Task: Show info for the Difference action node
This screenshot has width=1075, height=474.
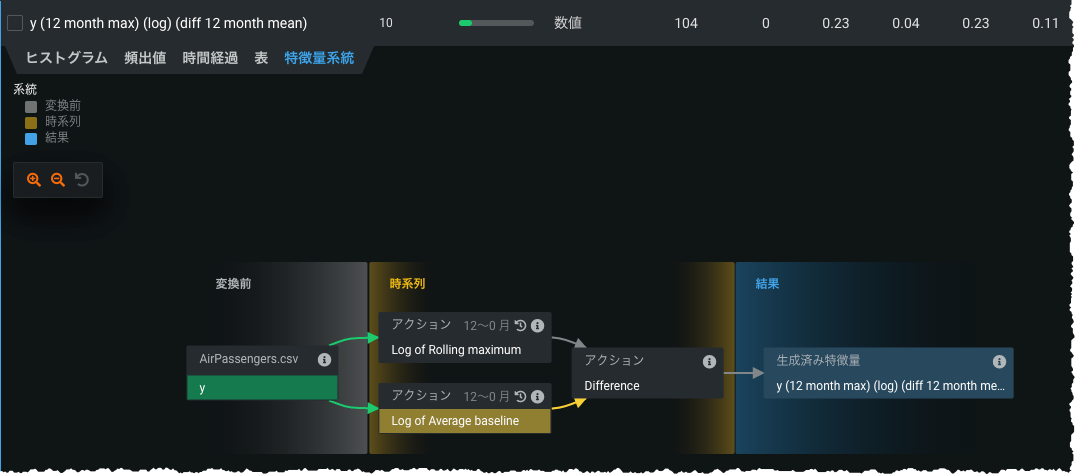Action: [709, 361]
